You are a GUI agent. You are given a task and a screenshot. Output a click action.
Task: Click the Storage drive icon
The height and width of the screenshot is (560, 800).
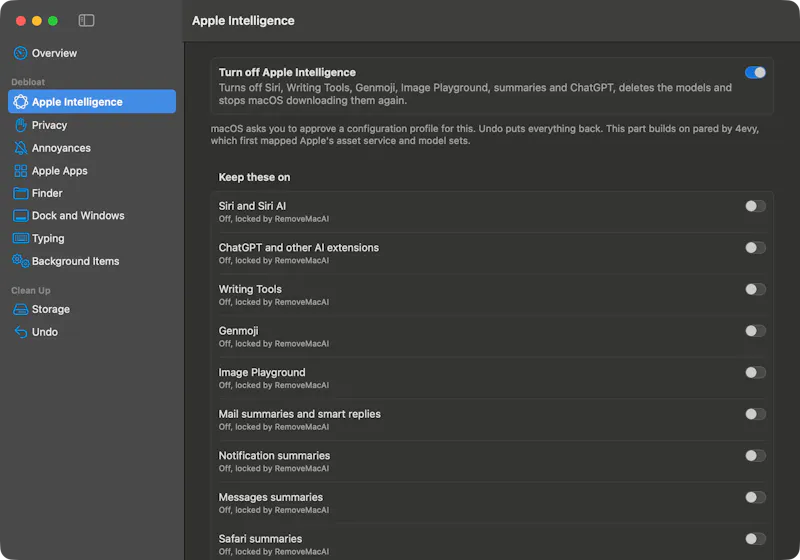pyautogui.click(x=20, y=309)
